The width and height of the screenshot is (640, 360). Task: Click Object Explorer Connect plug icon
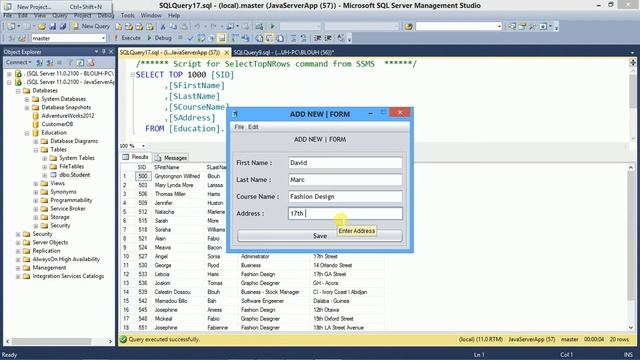tap(39, 62)
